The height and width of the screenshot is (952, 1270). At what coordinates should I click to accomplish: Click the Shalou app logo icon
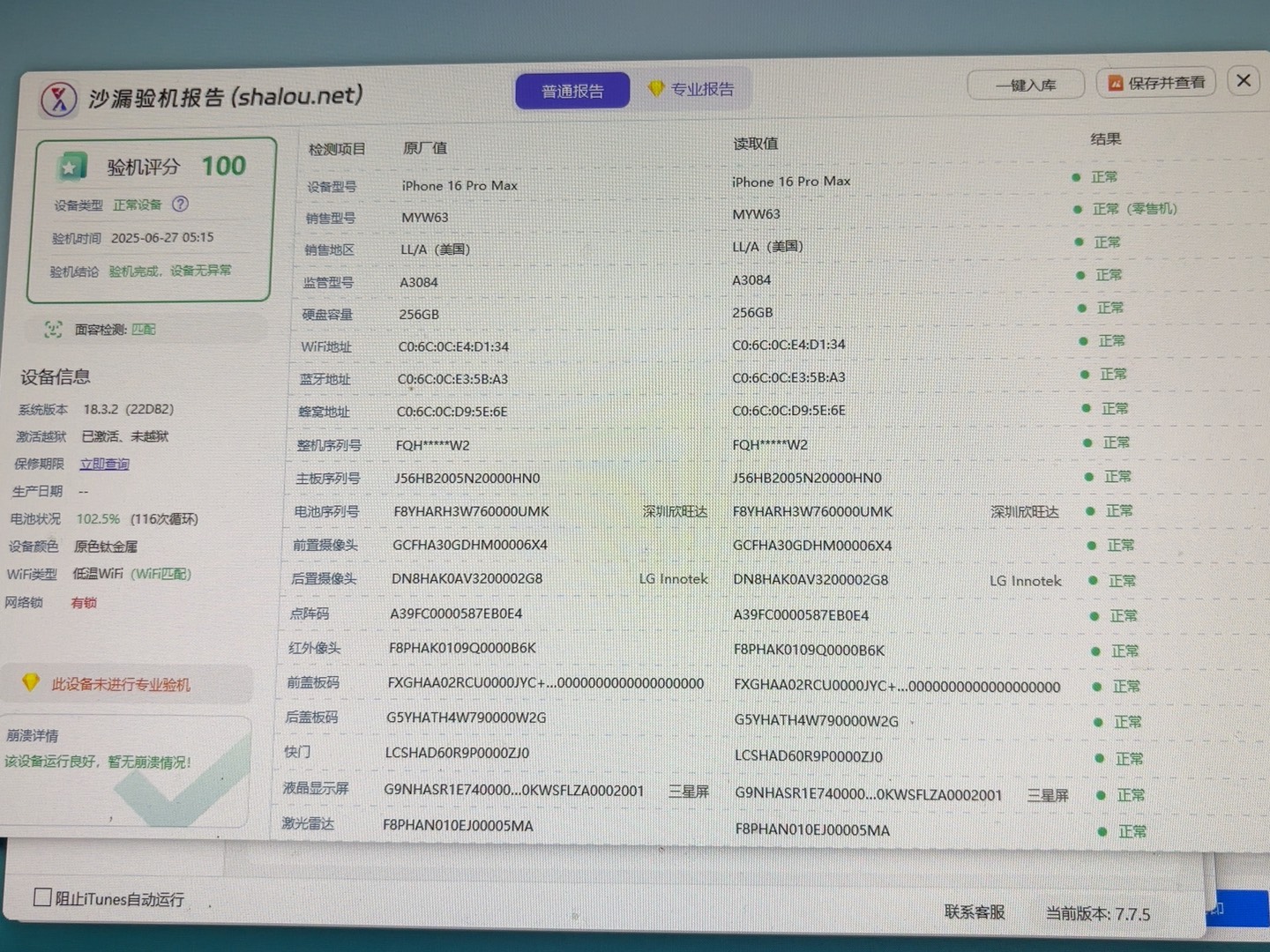(x=59, y=99)
